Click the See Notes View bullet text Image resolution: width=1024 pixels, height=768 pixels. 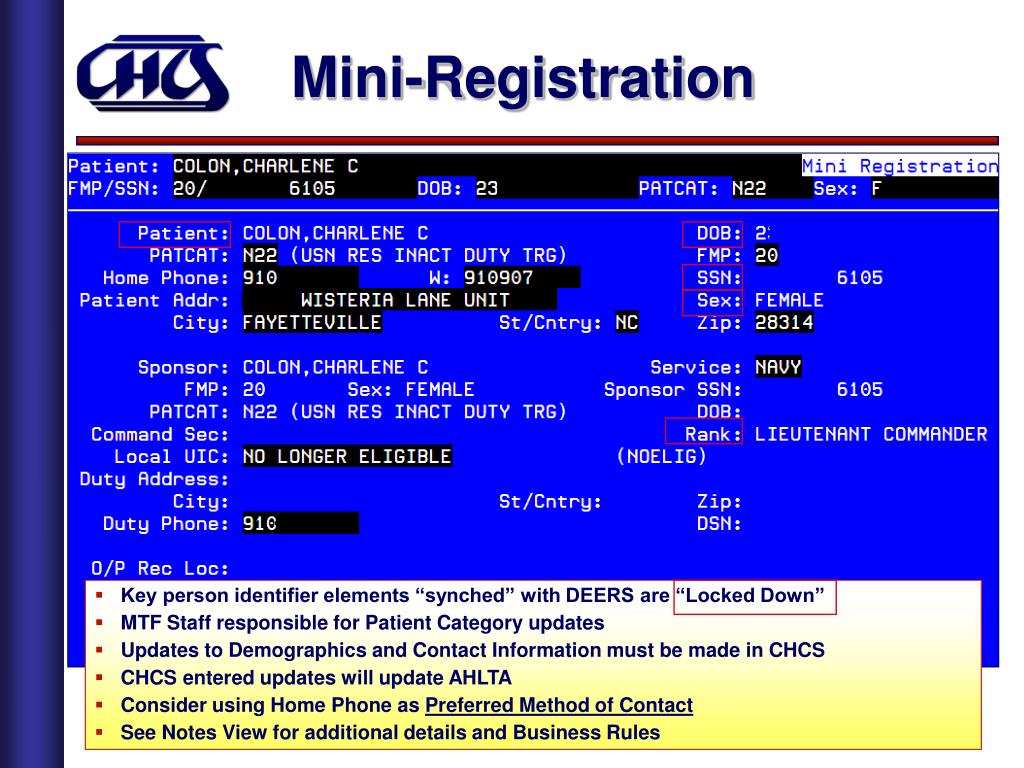[x=391, y=733]
